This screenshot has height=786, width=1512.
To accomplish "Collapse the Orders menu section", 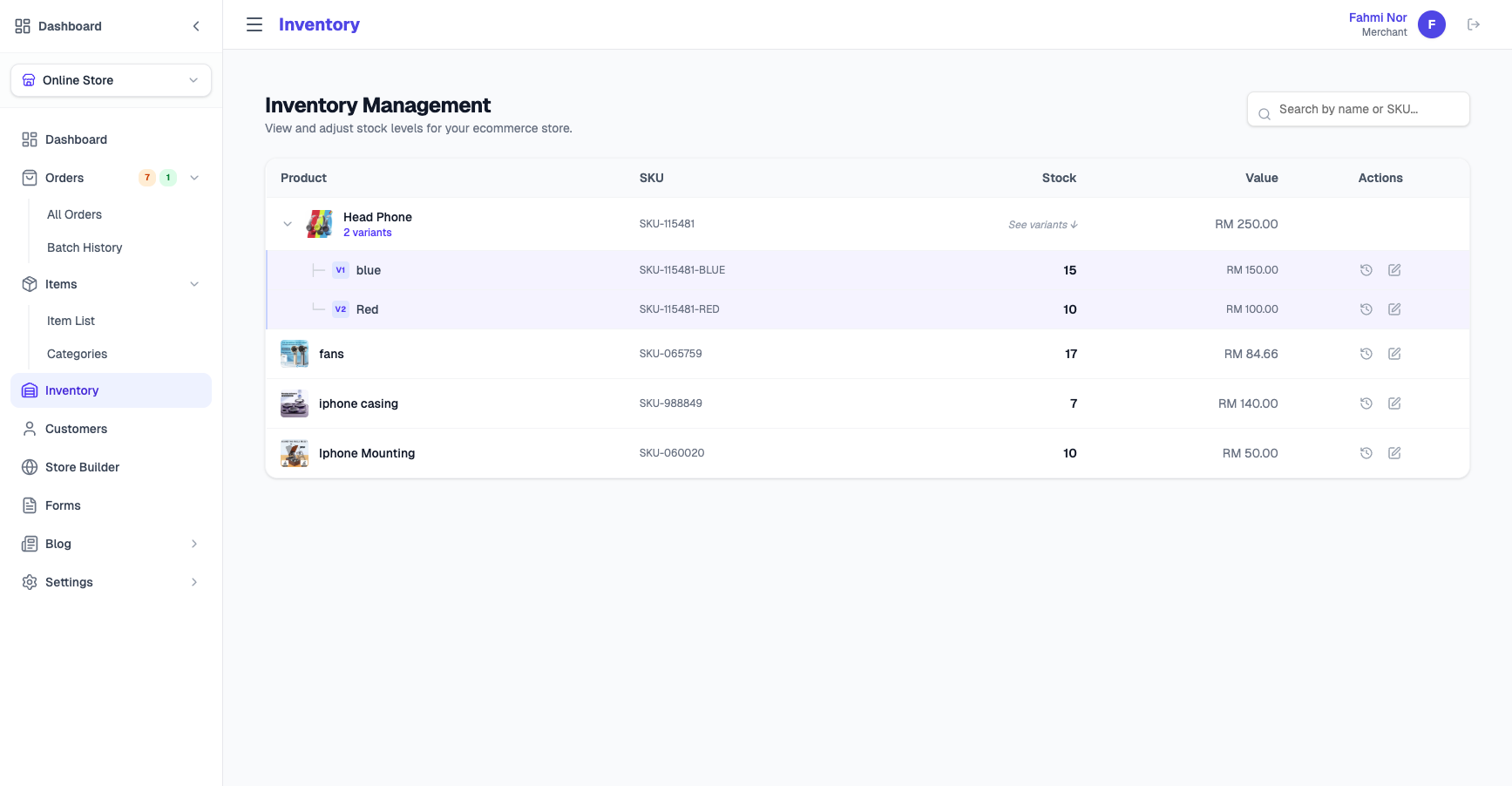I will (x=194, y=178).
